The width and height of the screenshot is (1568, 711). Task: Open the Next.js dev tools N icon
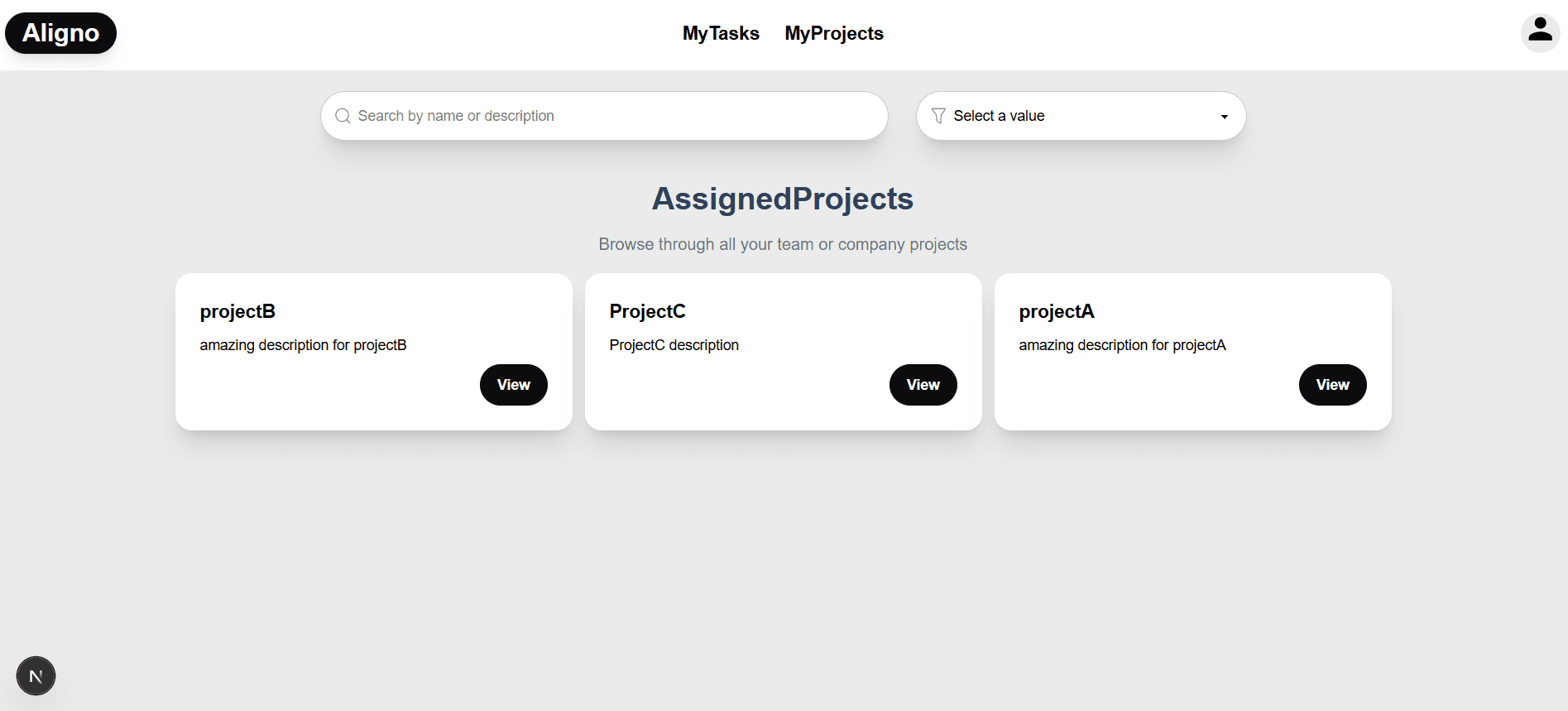pyautogui.click(x=36, y=676)
